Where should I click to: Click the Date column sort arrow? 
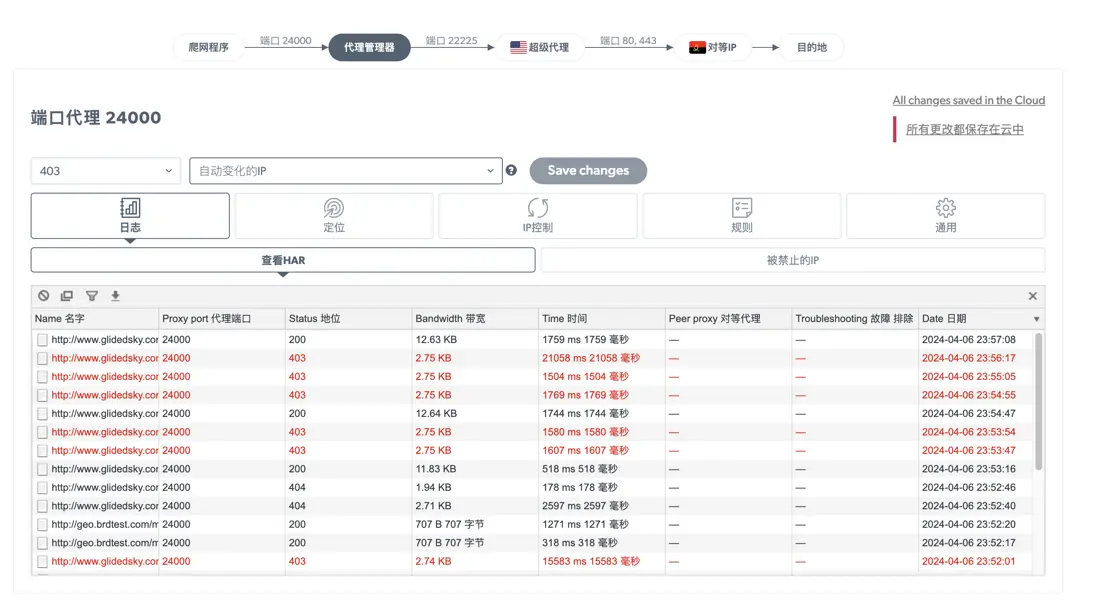(1036, 319)
